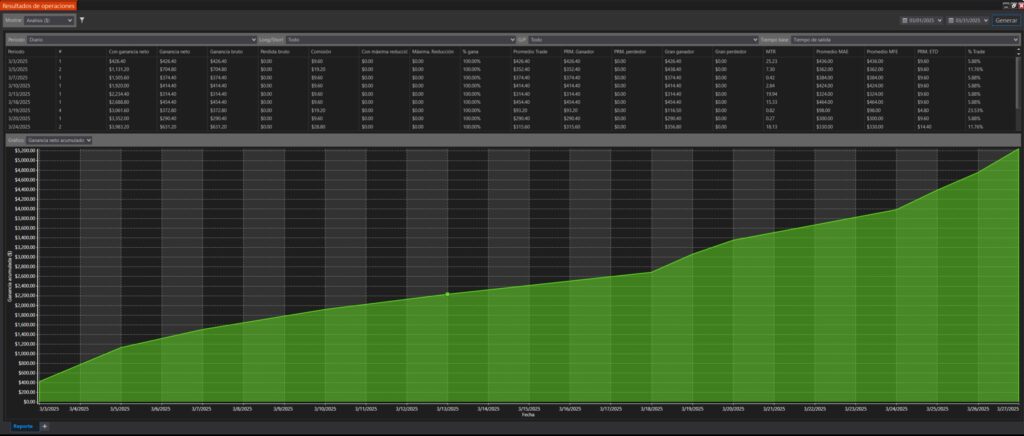Click the window restore icon at top right
The height and width of the screenshot is (436, 1024).
tap(1008, 5)
